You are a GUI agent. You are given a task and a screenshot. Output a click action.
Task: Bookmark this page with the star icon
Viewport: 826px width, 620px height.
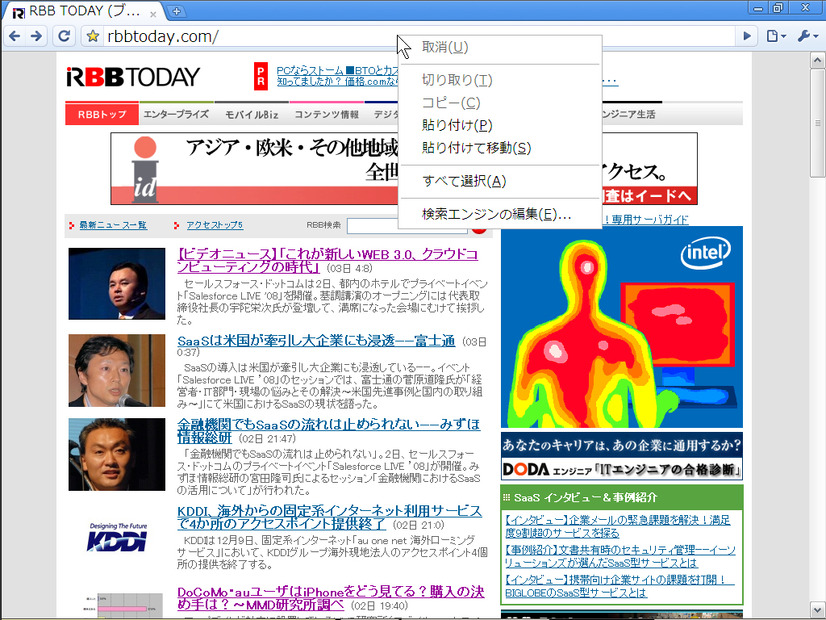click(x=93, y=36)
